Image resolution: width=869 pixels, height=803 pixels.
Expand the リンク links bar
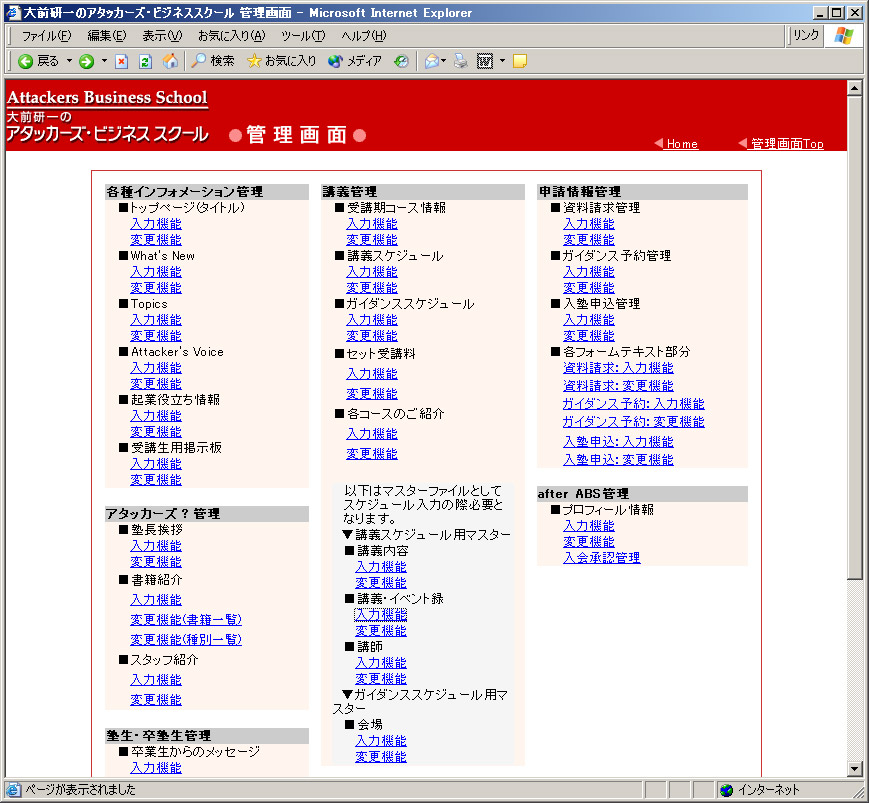805,35
